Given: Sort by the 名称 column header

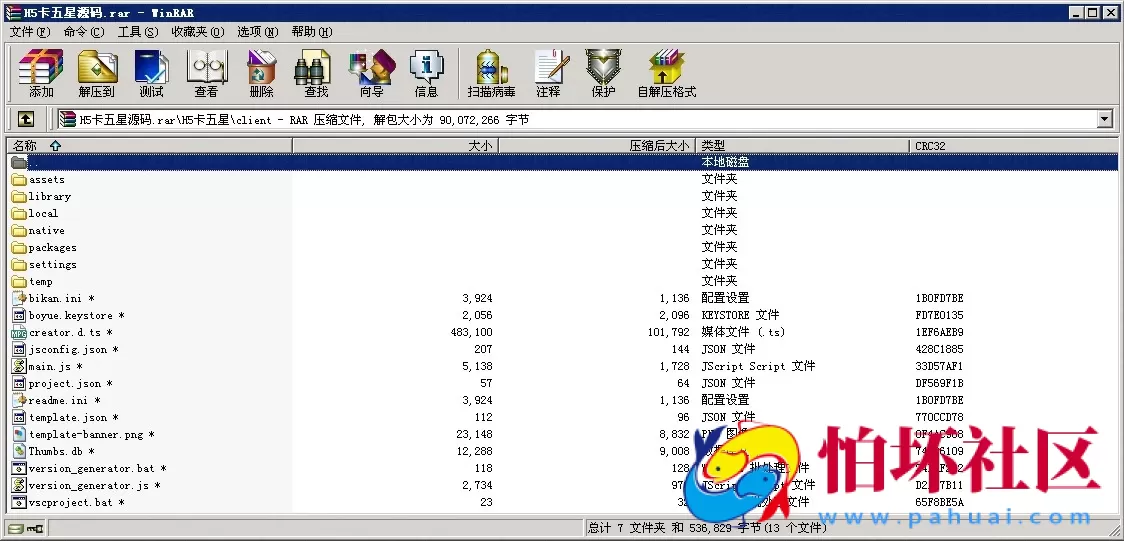Looking at the screenshot, I should (150, 145).
